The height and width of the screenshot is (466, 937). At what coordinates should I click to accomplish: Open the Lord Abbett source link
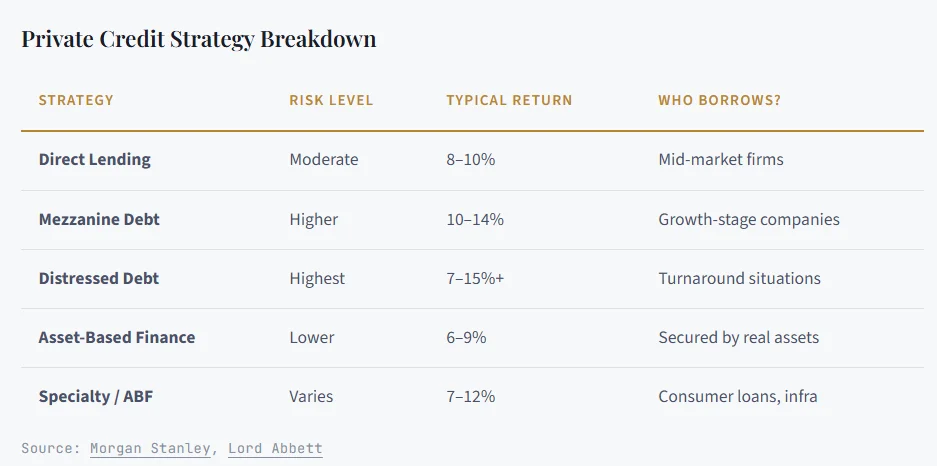tap(275, 448)
